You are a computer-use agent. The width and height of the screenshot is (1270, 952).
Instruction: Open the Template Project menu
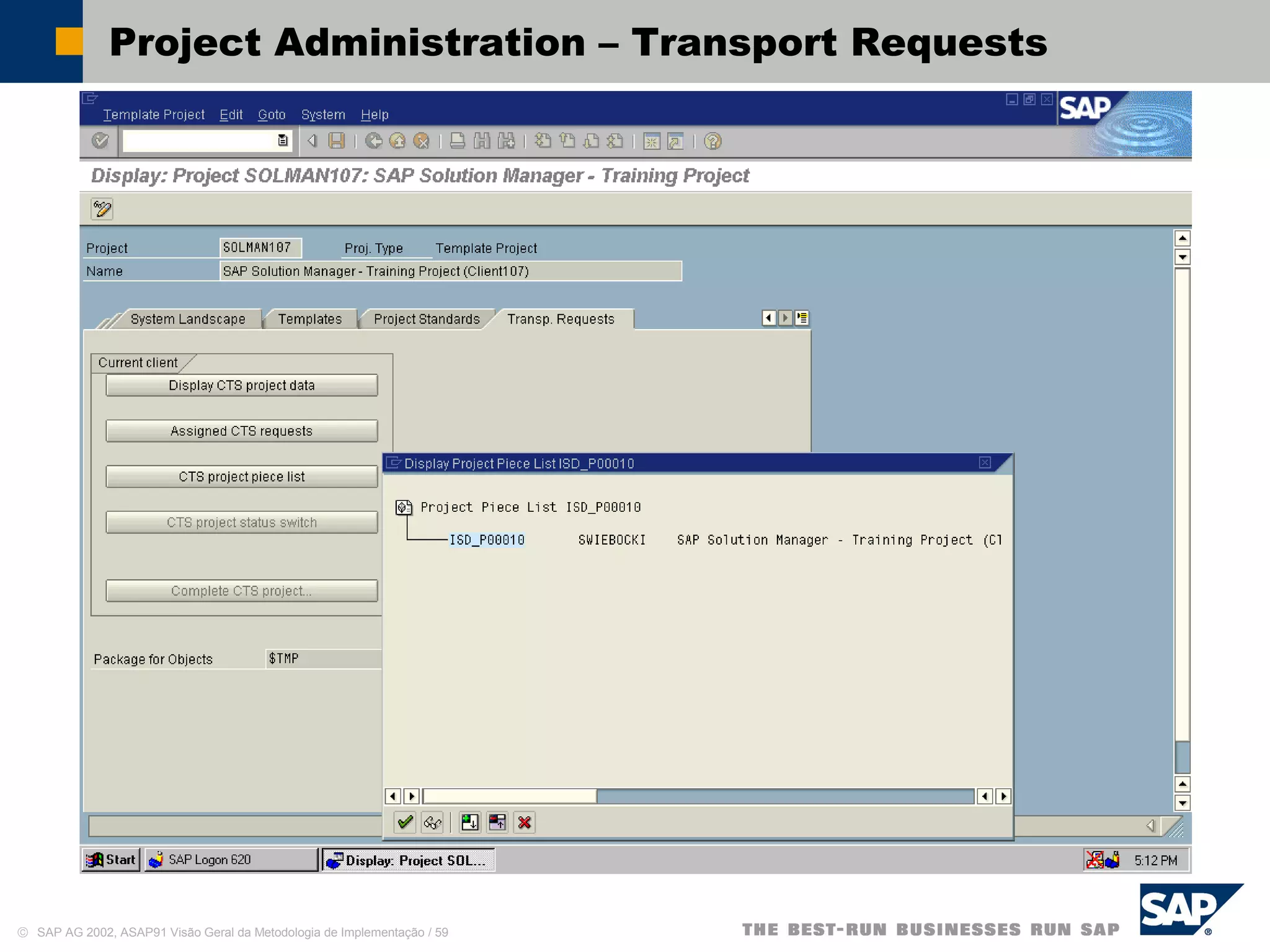[154, 115]
